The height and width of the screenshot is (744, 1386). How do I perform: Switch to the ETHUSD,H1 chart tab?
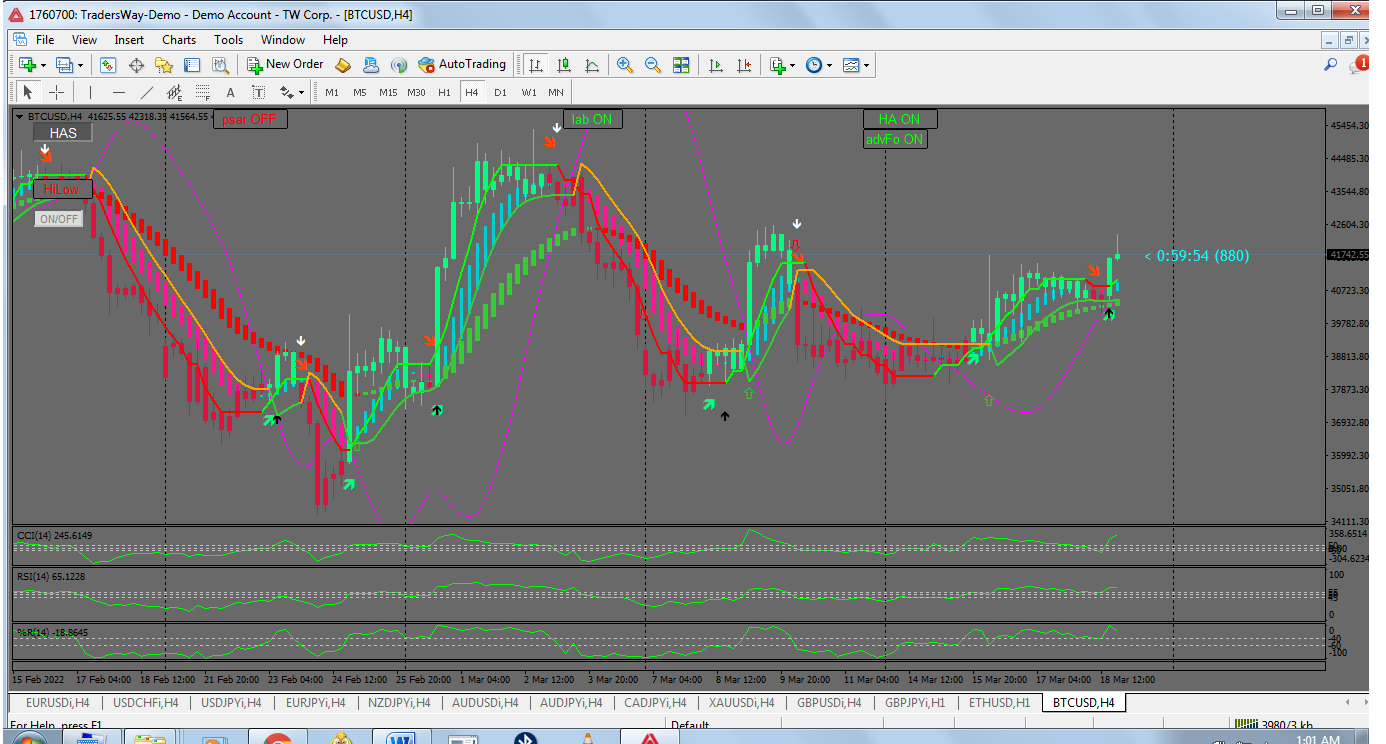[999, 703]
